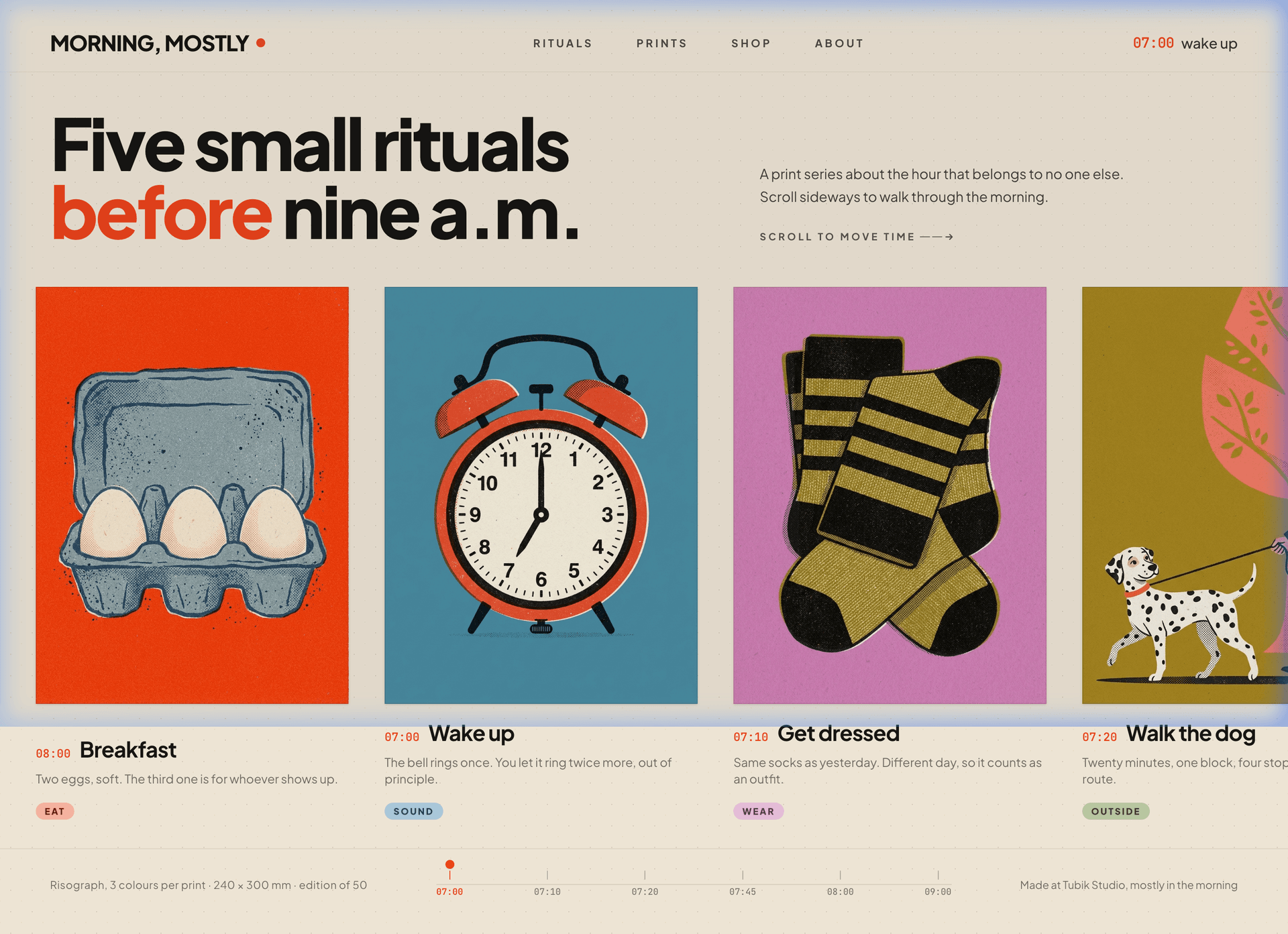Click Made at Tubik Studio credit

[x=1128, y=885]
